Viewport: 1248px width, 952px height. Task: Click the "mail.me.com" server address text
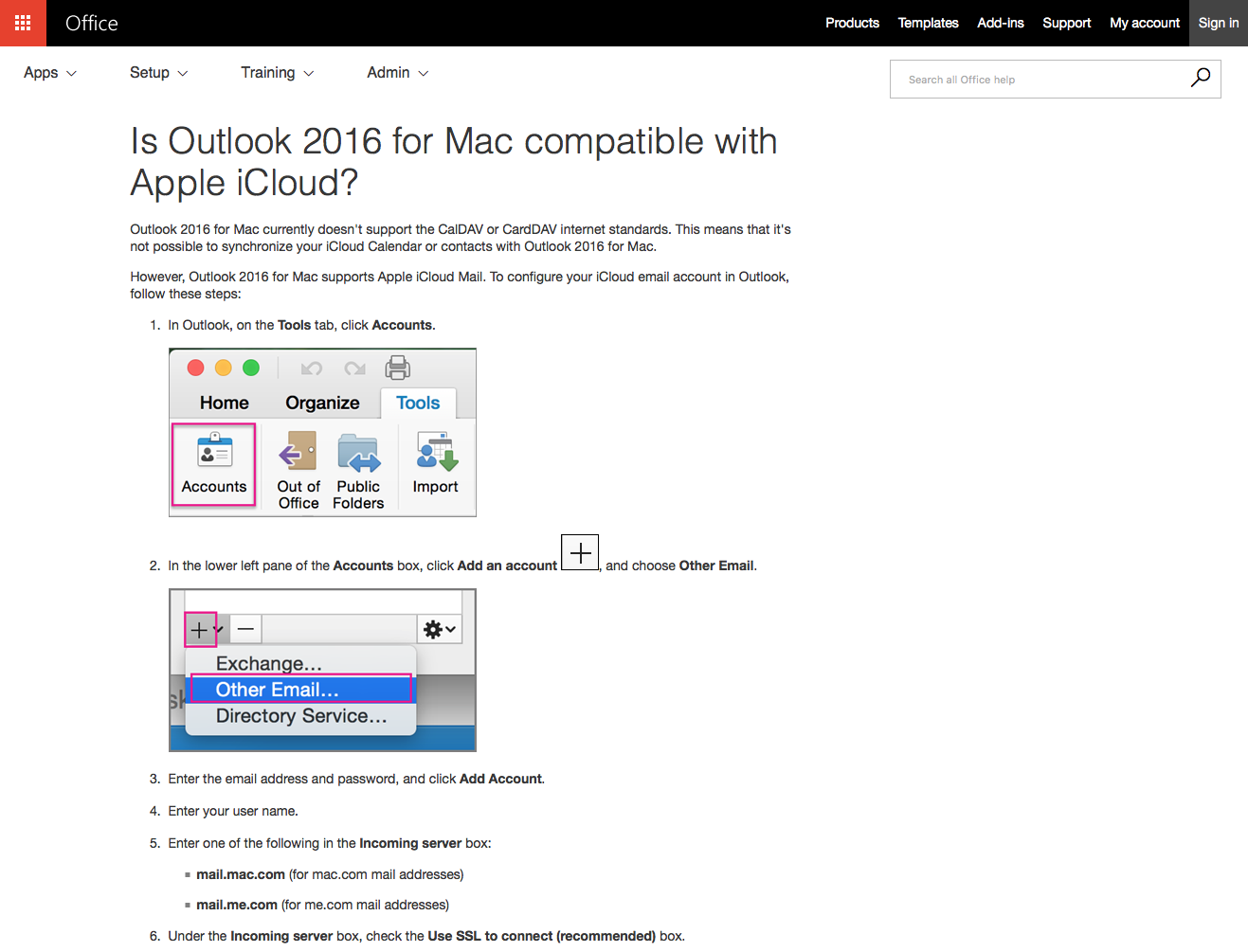click(x=237, y=905)
